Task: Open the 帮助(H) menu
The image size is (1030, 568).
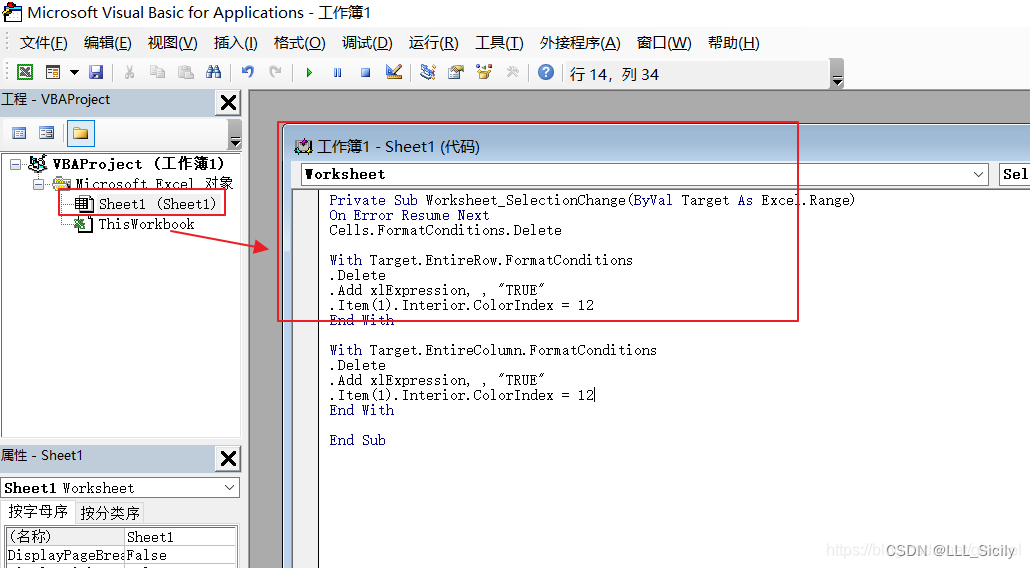Action: [734, 43]
